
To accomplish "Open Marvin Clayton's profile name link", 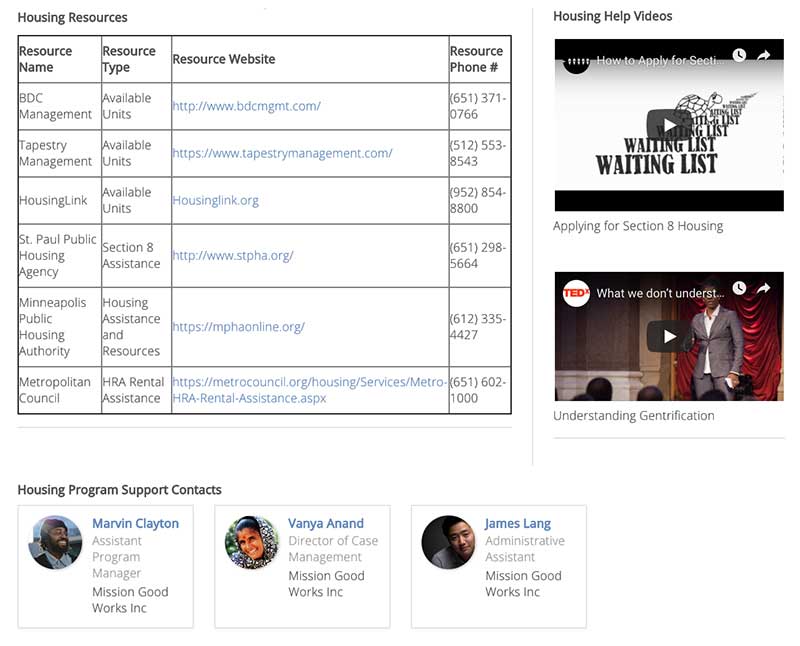I will (135, 524).
